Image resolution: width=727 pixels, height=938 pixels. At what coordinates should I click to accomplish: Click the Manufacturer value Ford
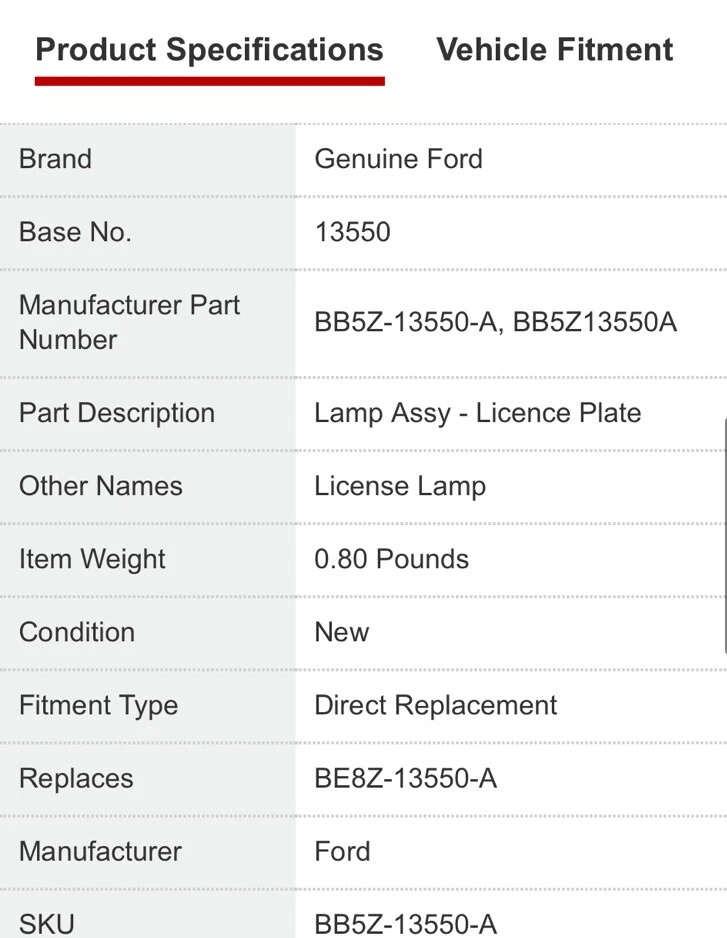(x=343, y=851)
